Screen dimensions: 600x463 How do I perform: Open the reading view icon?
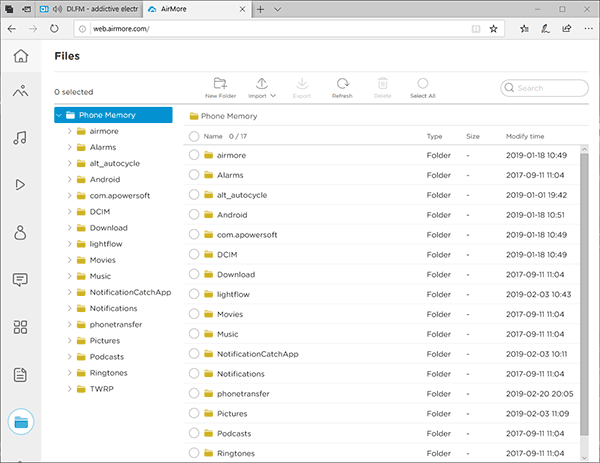[x=476, y=29]
